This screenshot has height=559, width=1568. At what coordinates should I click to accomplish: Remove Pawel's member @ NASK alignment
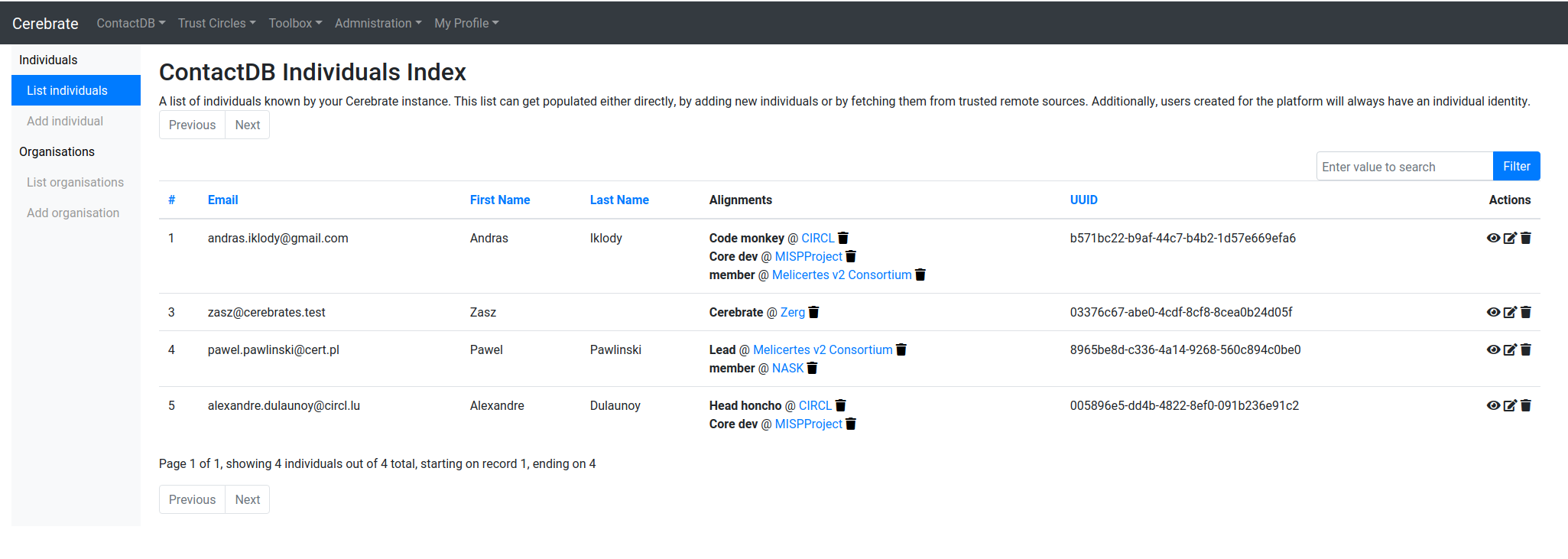tap(812, 368)
